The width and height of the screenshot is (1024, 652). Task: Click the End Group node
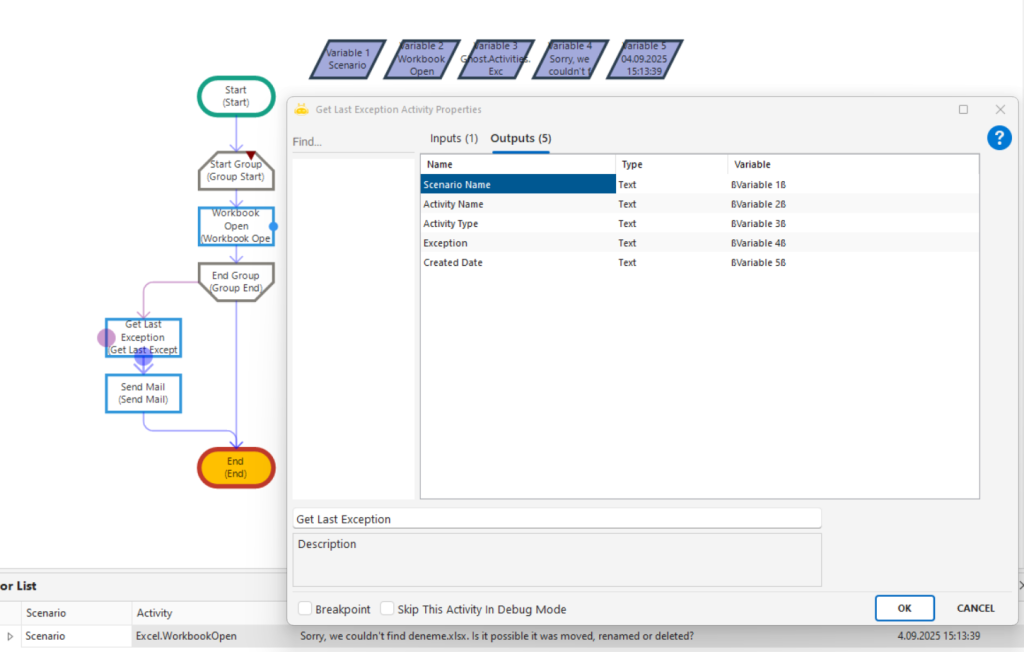(236, 281)
